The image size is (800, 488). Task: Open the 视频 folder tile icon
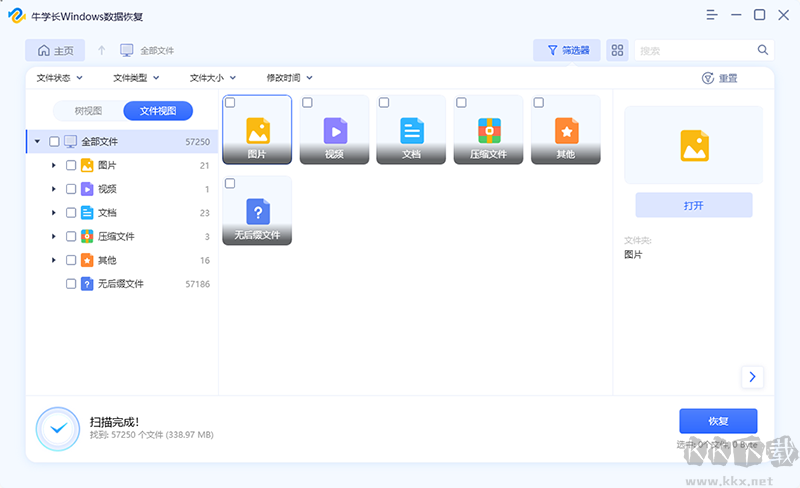point(334,130)
